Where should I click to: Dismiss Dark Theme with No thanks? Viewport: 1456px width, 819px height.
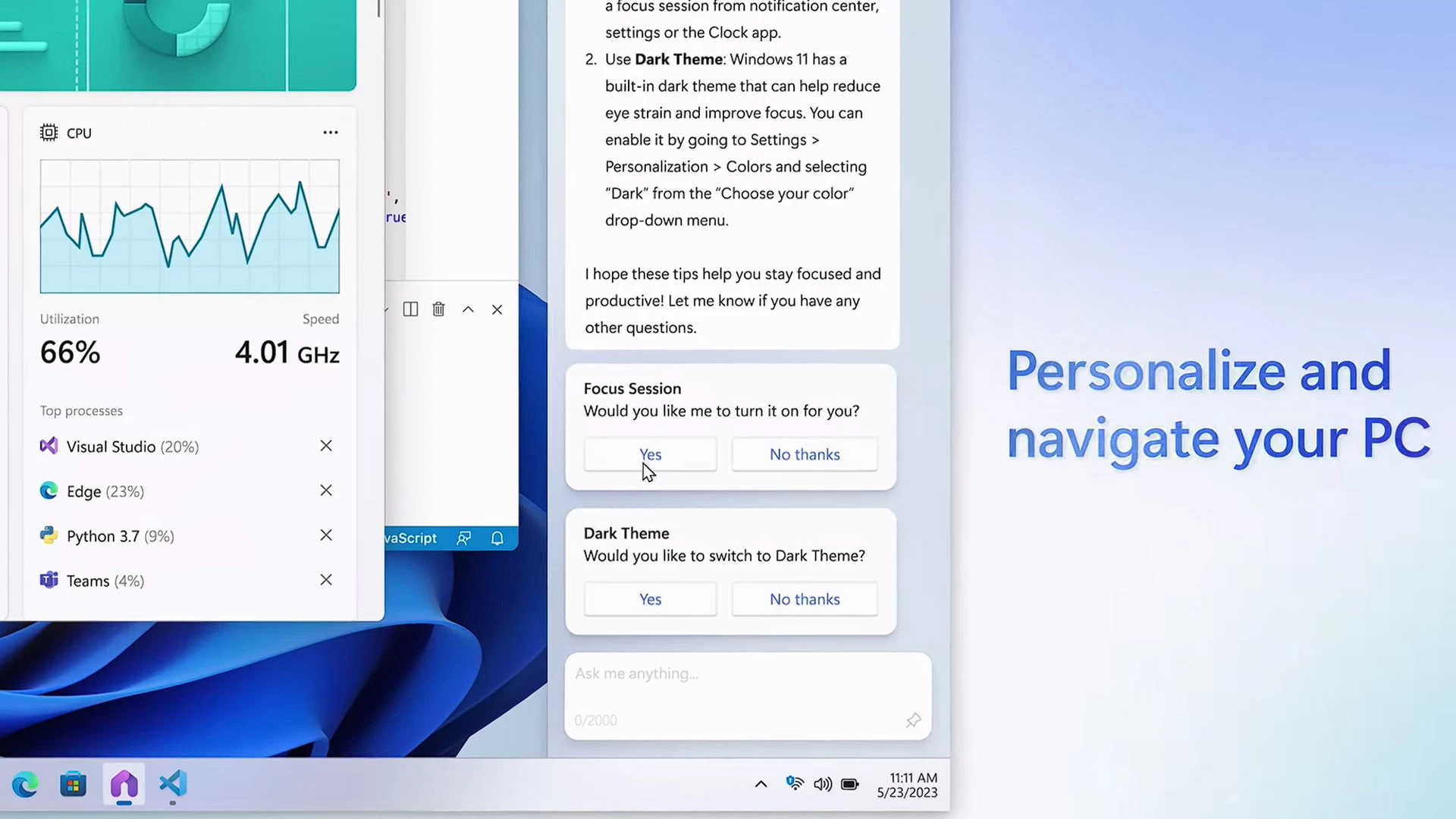coord(804,598)
